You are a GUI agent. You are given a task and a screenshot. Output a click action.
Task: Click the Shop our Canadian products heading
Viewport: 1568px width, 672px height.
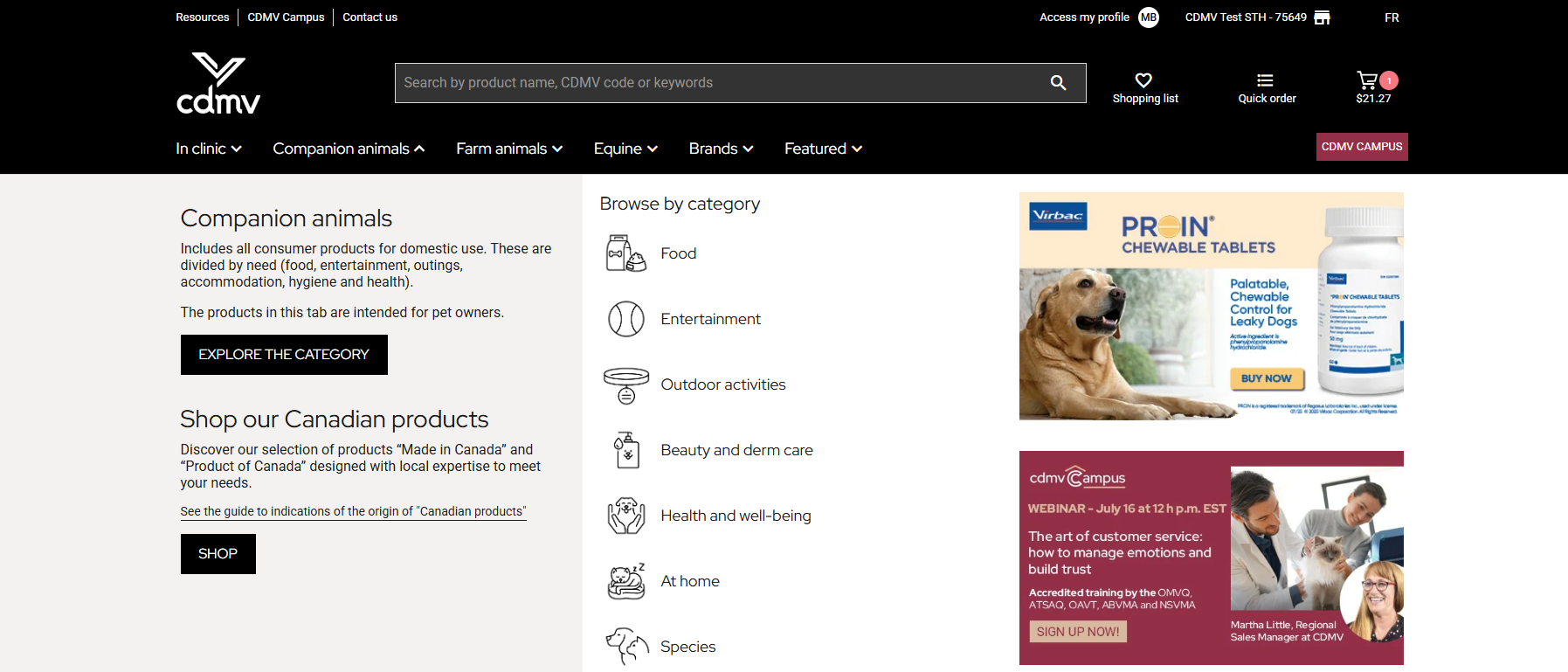(335, 419)
